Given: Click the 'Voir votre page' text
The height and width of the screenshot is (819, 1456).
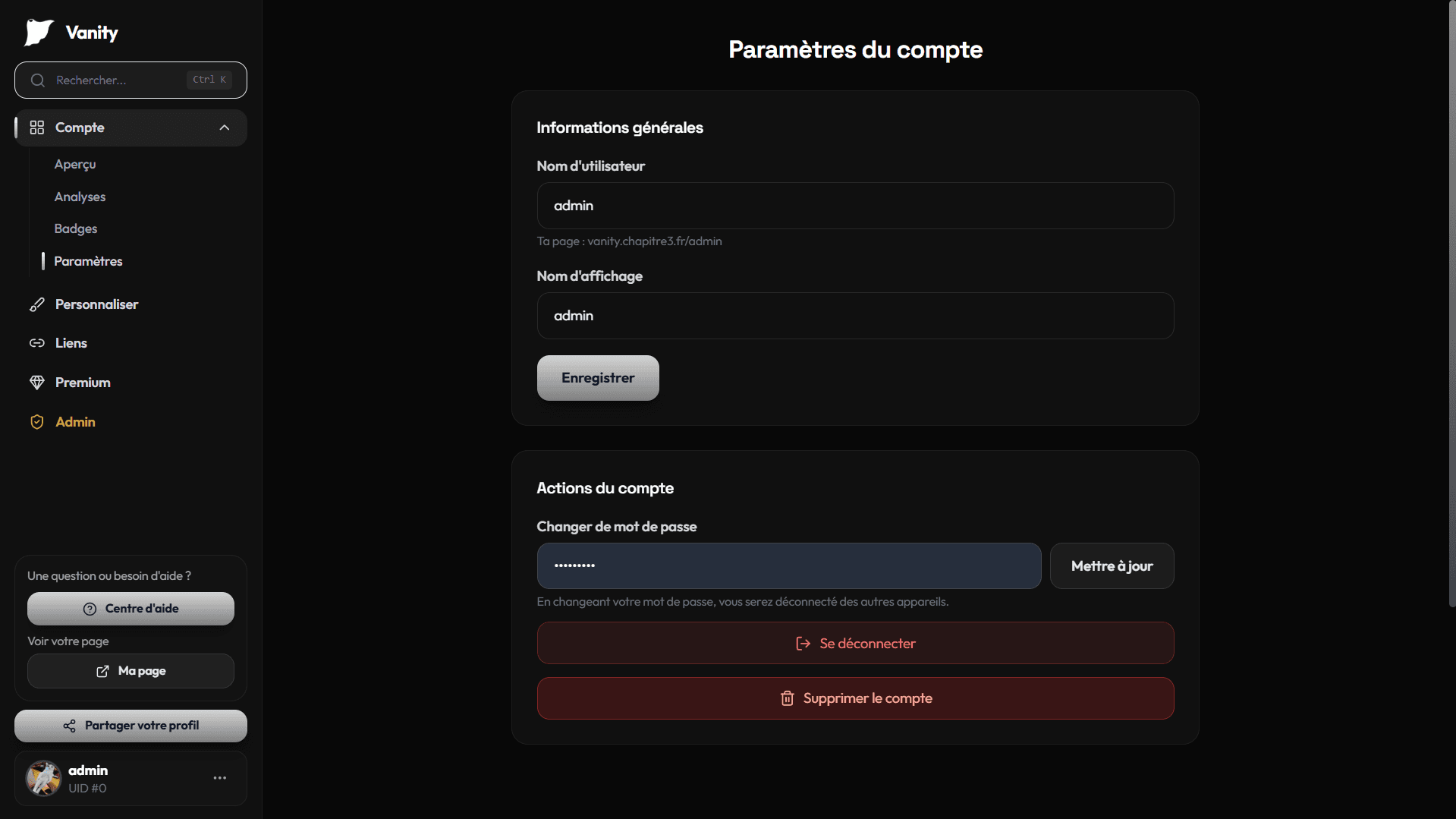Looking at the screenshot, I should point(68,641).
